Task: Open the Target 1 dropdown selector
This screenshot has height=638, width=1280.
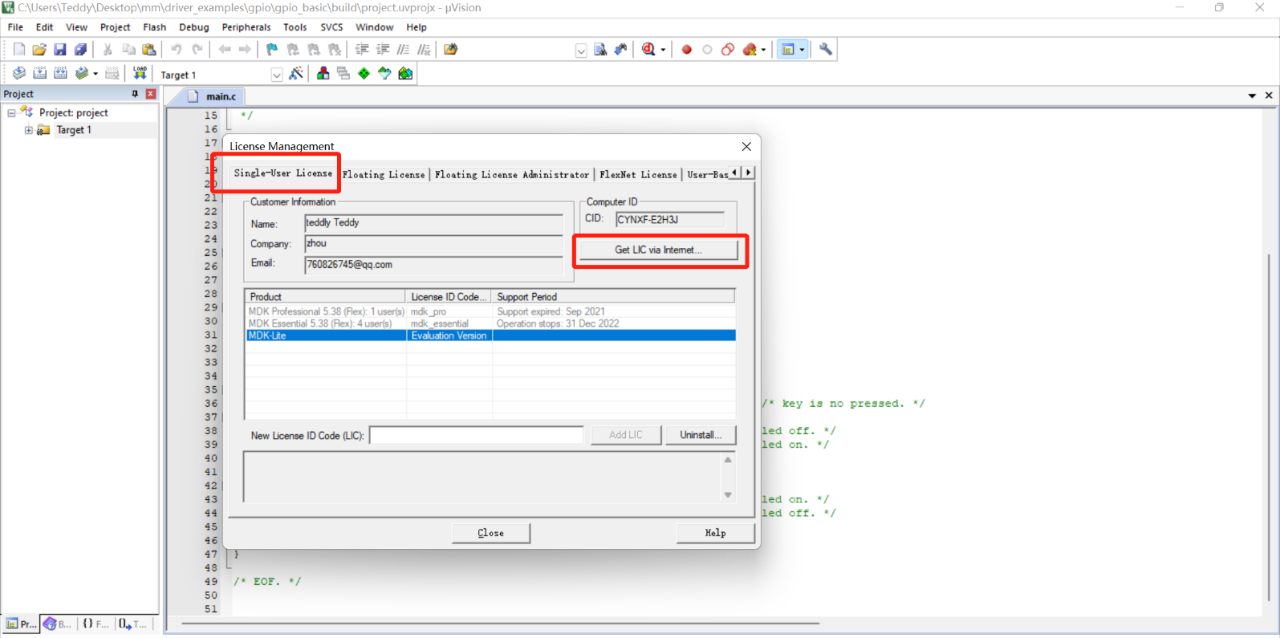Action: coord(277,75)
